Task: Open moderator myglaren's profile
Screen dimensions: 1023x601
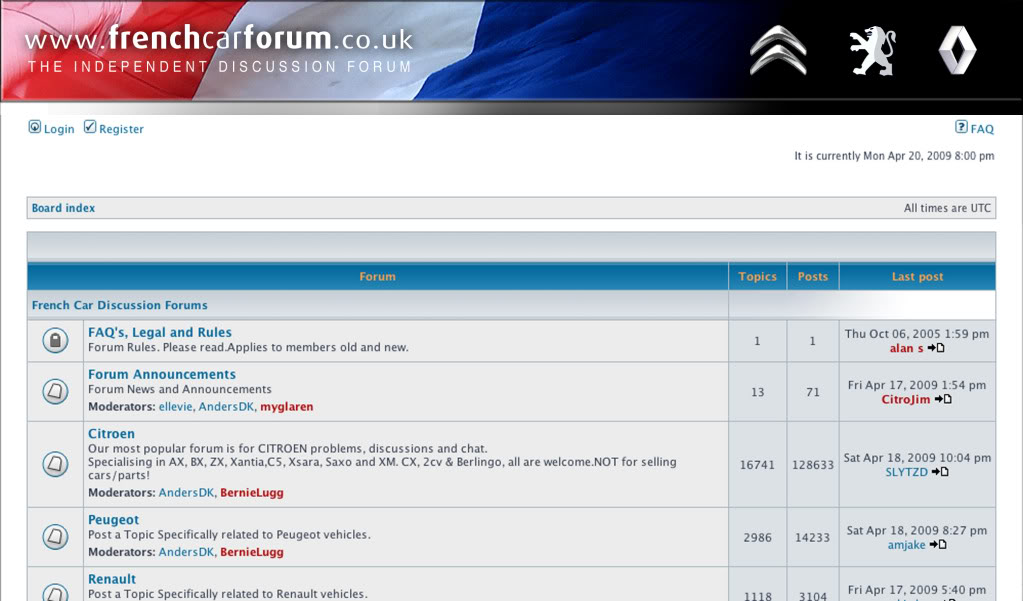Action: (x=287, y=407)
